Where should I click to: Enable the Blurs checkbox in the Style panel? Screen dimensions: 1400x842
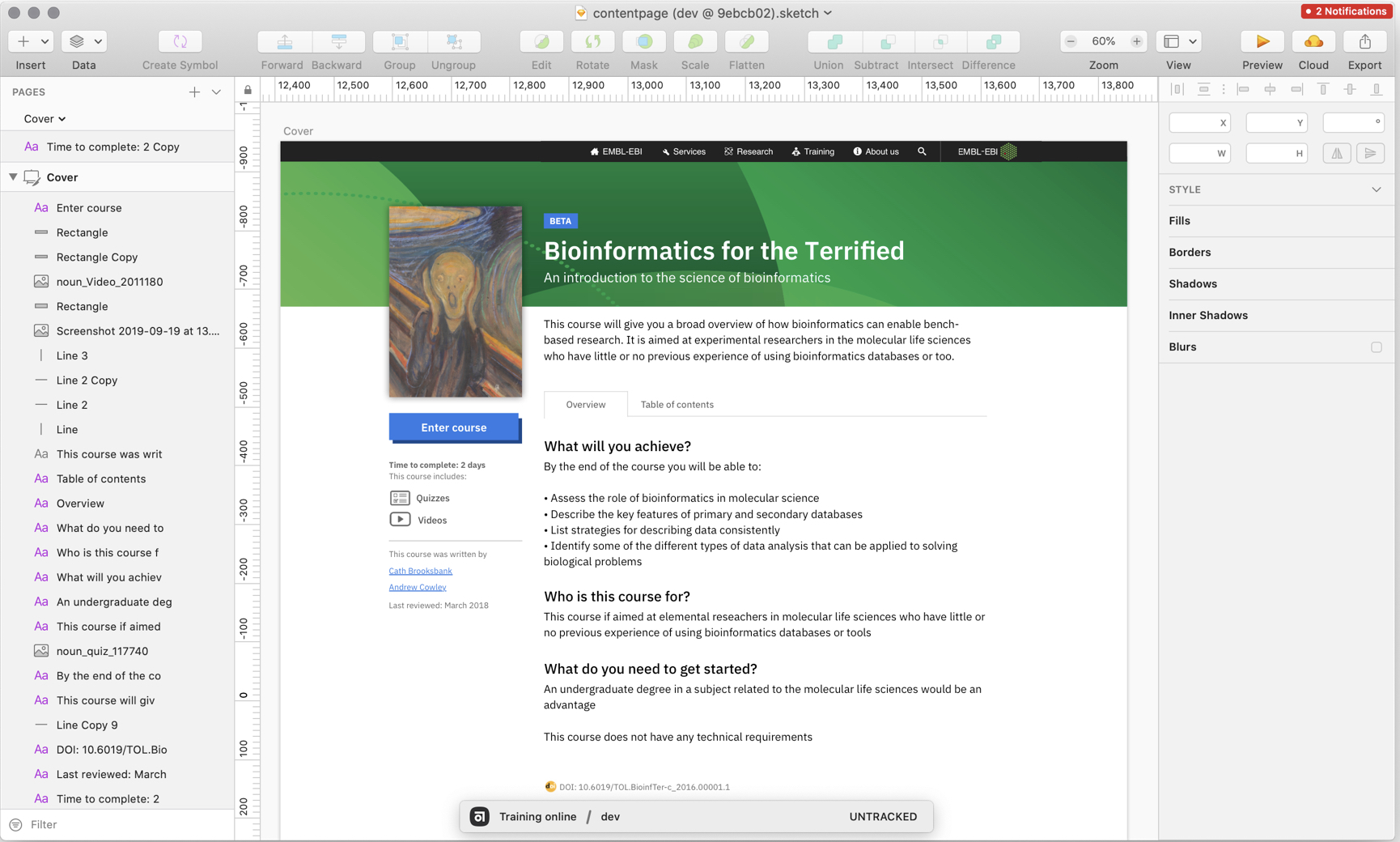point(1377,347)
